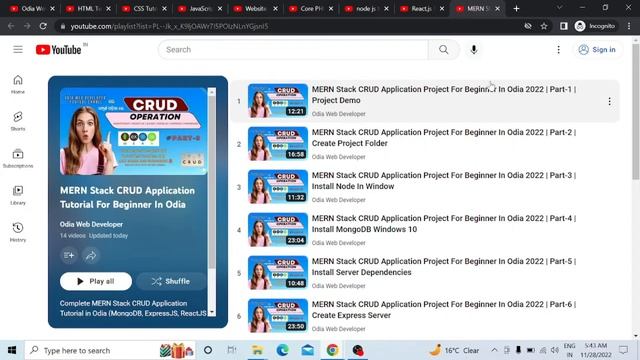The width and height of the screenshot is (640, 360).
Task: Save playlist to library icon
Action: pos(69,256)
